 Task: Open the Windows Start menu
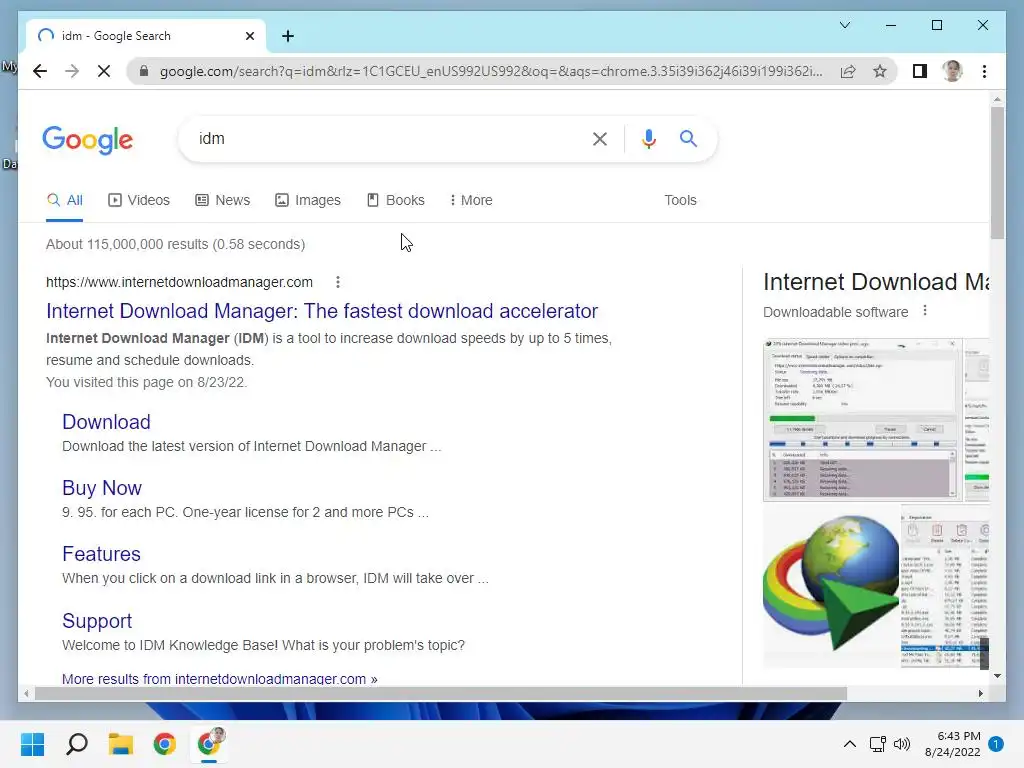point(33,744)
